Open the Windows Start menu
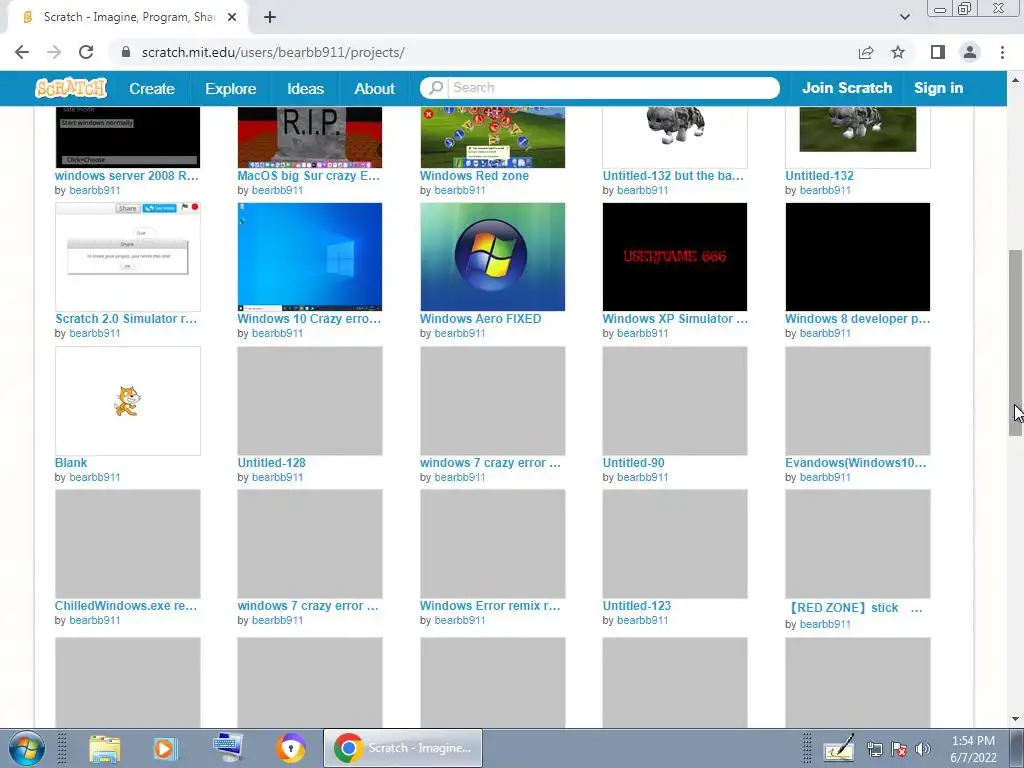The width and height of the screenshot is (1024, 768). 27,748
